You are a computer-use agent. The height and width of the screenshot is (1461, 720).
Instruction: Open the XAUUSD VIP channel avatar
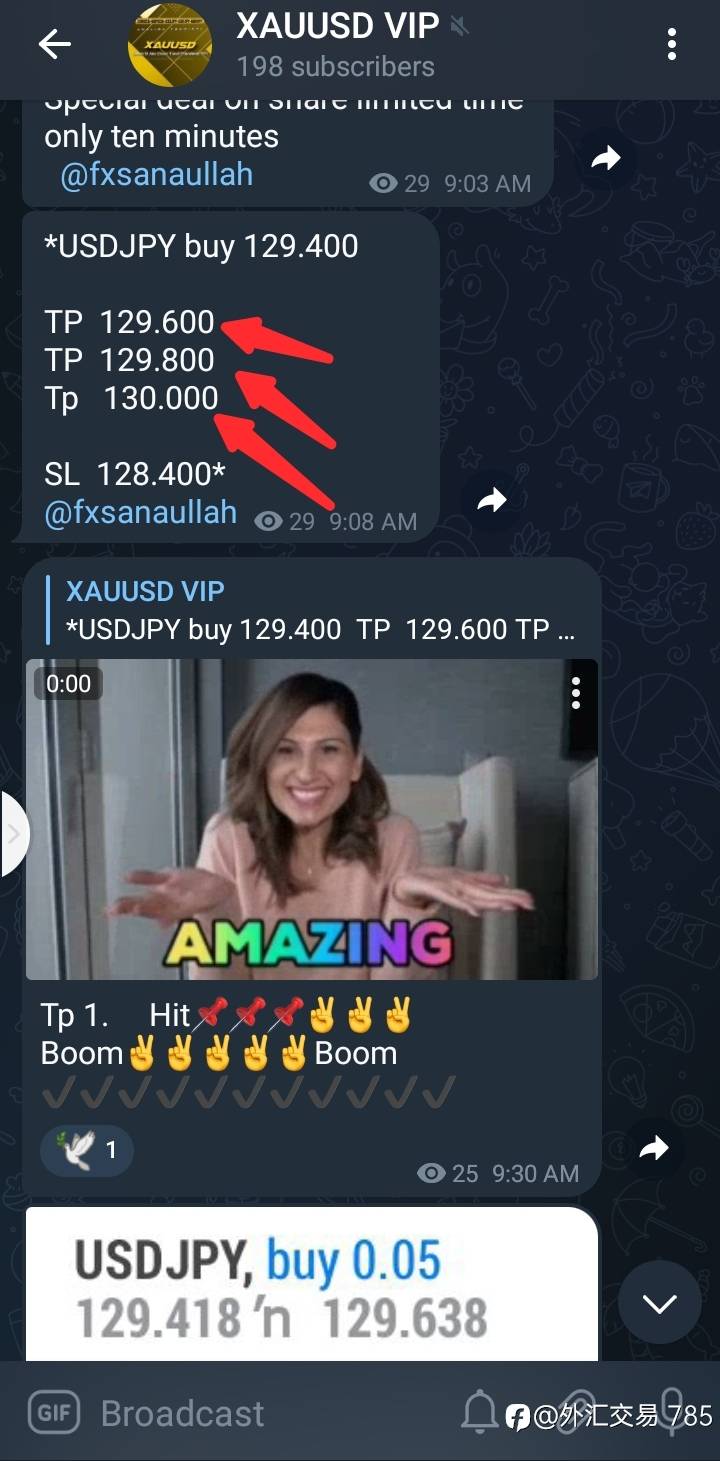coord(169,44)
